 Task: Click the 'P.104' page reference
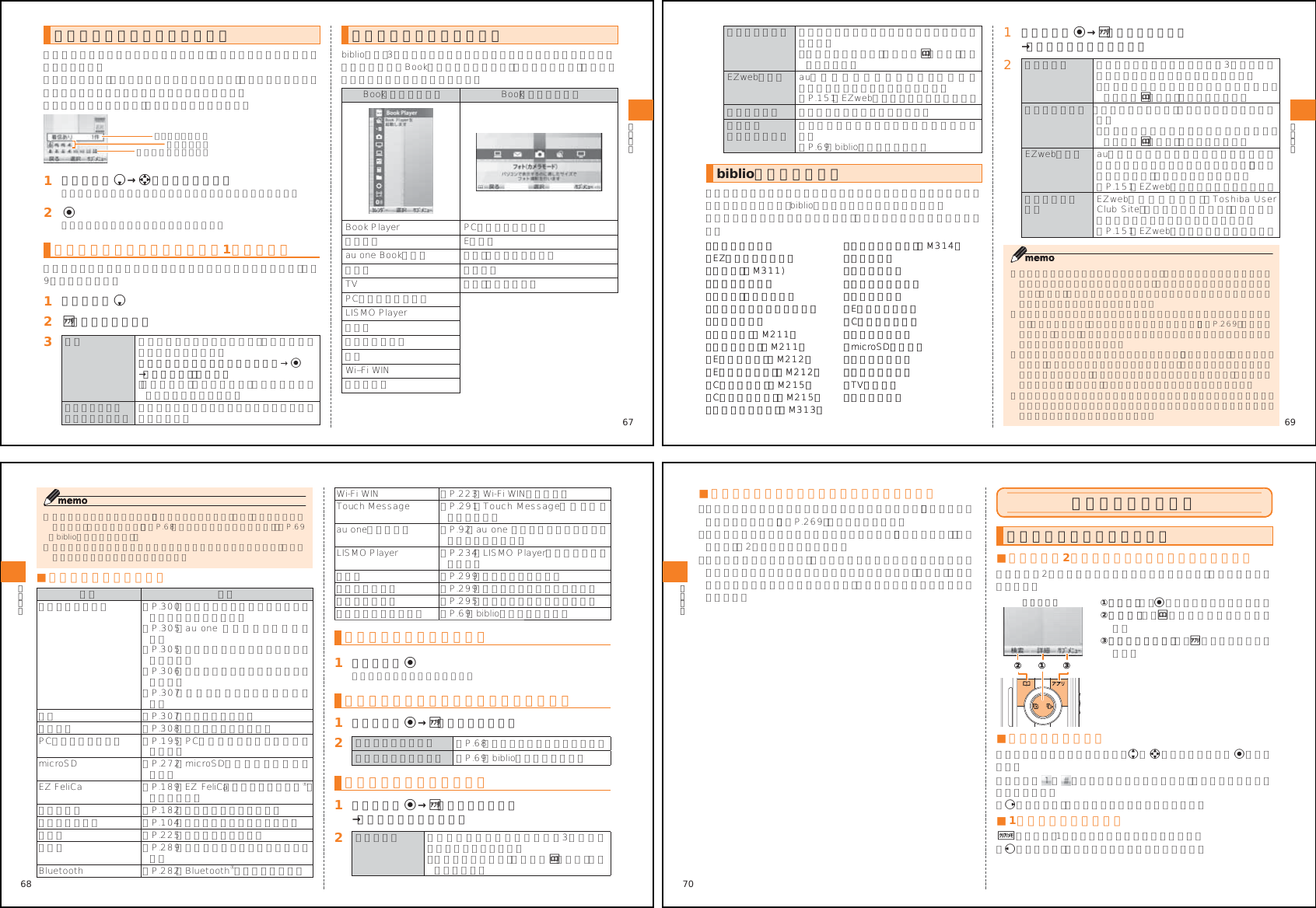[165, 823]
